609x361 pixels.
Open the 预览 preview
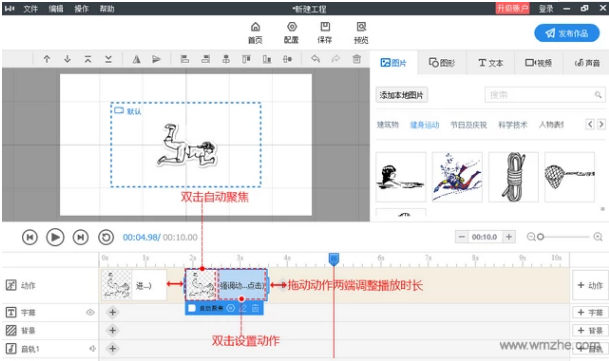pos(361,33)
